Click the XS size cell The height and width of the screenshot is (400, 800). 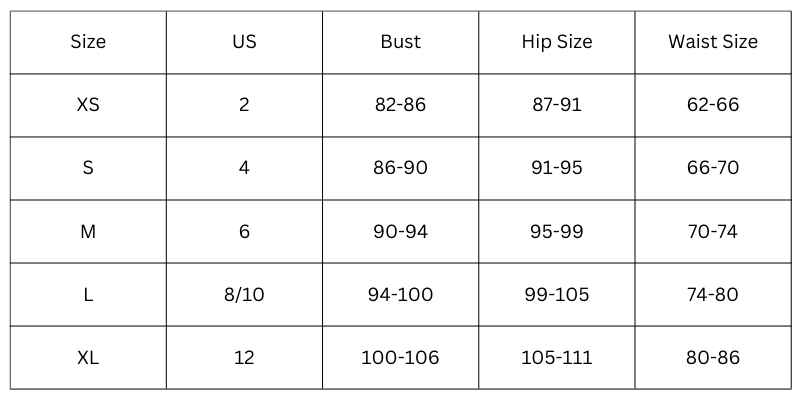(88, 105)
